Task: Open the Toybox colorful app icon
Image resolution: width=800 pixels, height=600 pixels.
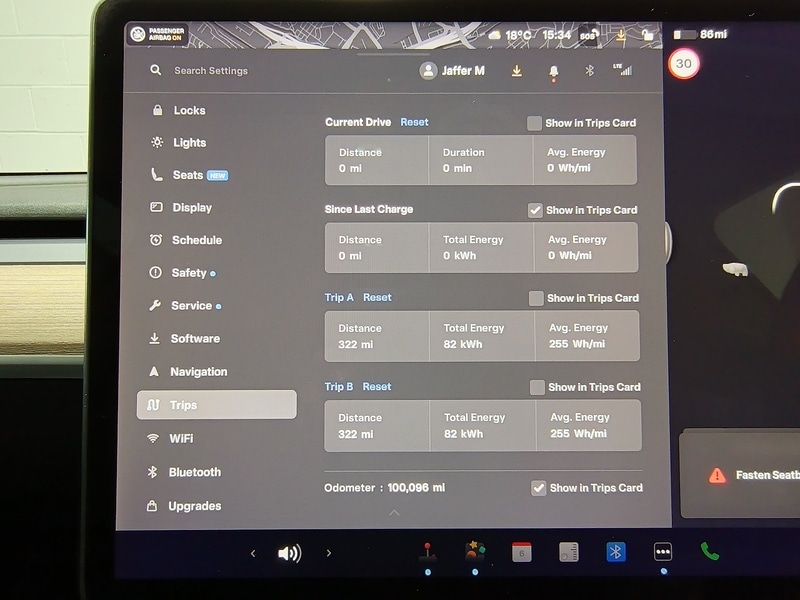Action: coord(474,551)
